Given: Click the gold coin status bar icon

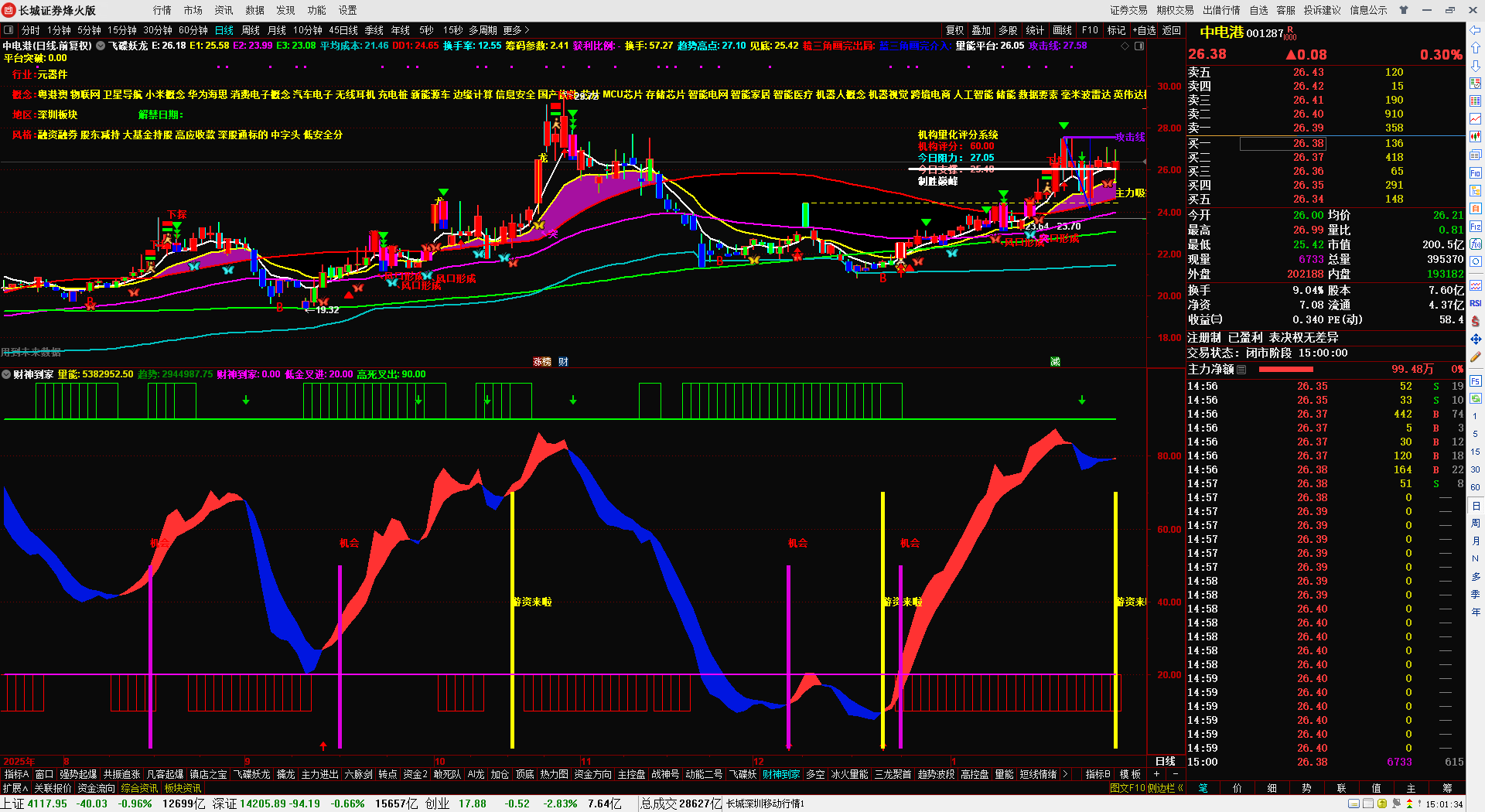Looking at the screenshot, I should click(x=1382, y=804).
